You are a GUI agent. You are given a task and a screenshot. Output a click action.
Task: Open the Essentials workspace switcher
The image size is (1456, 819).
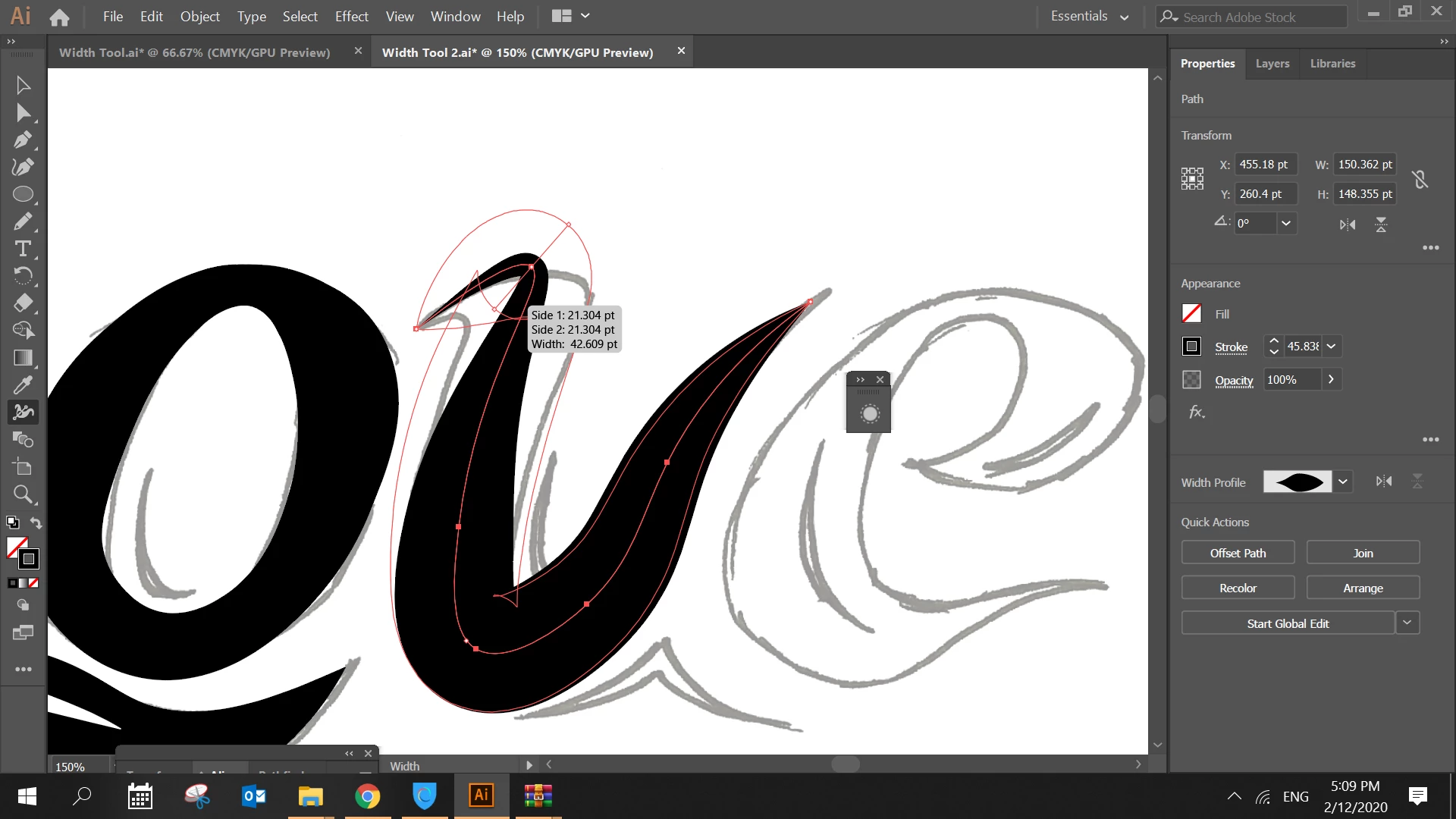(x=1089, y=17)
